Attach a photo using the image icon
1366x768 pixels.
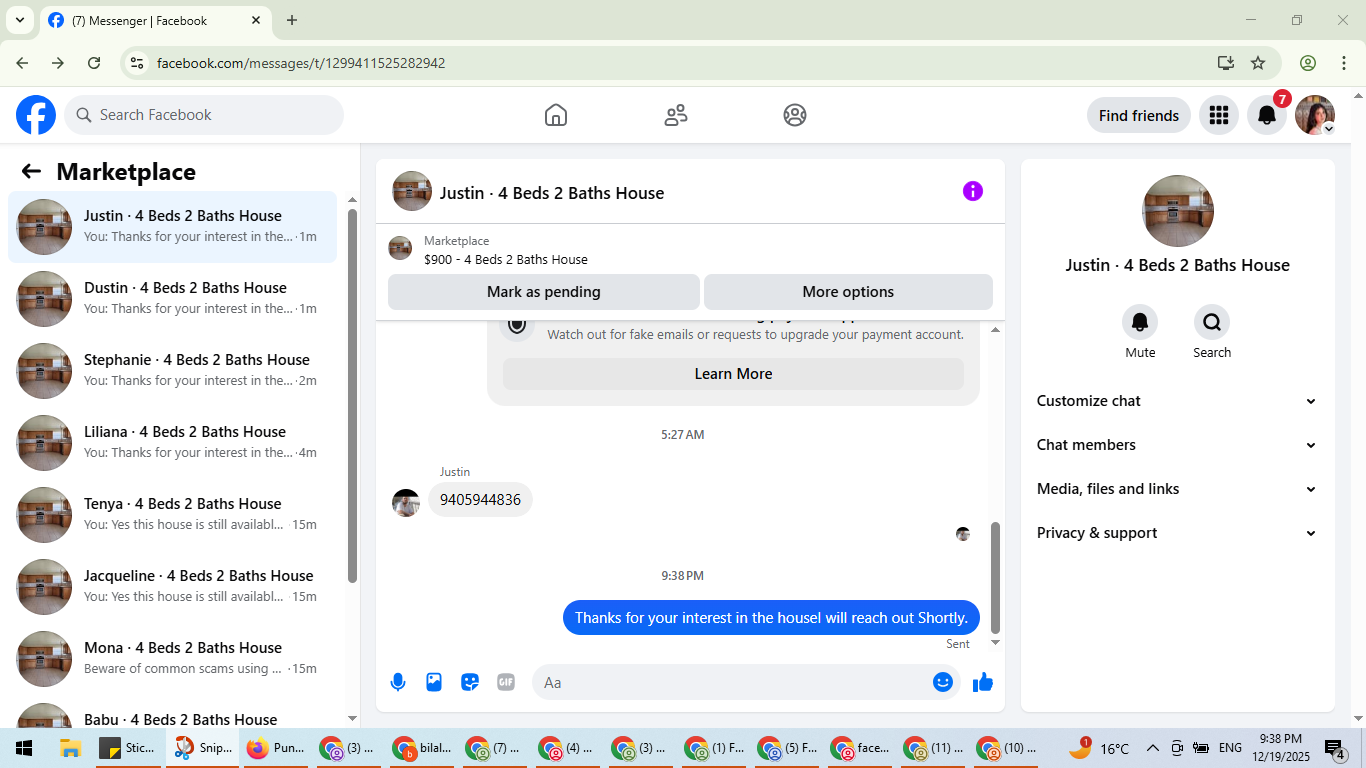tap(434, 682)
